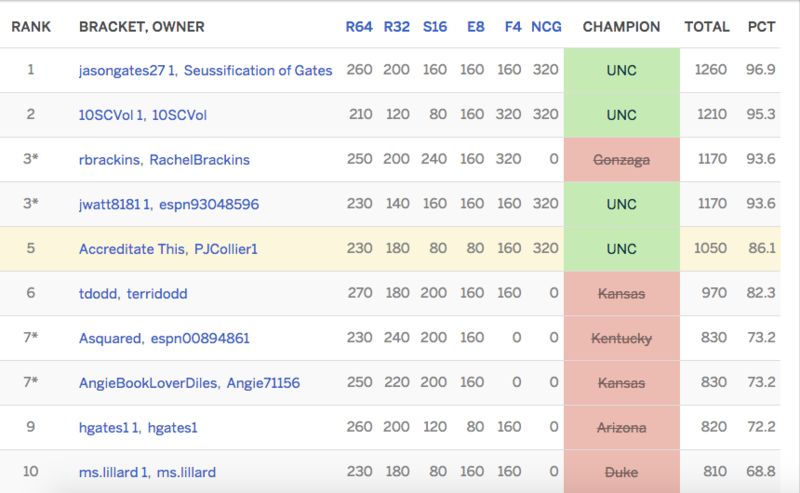Open the 10SCVol 1 bracket link
Screen dimensions: 800x493
point(111,115)
